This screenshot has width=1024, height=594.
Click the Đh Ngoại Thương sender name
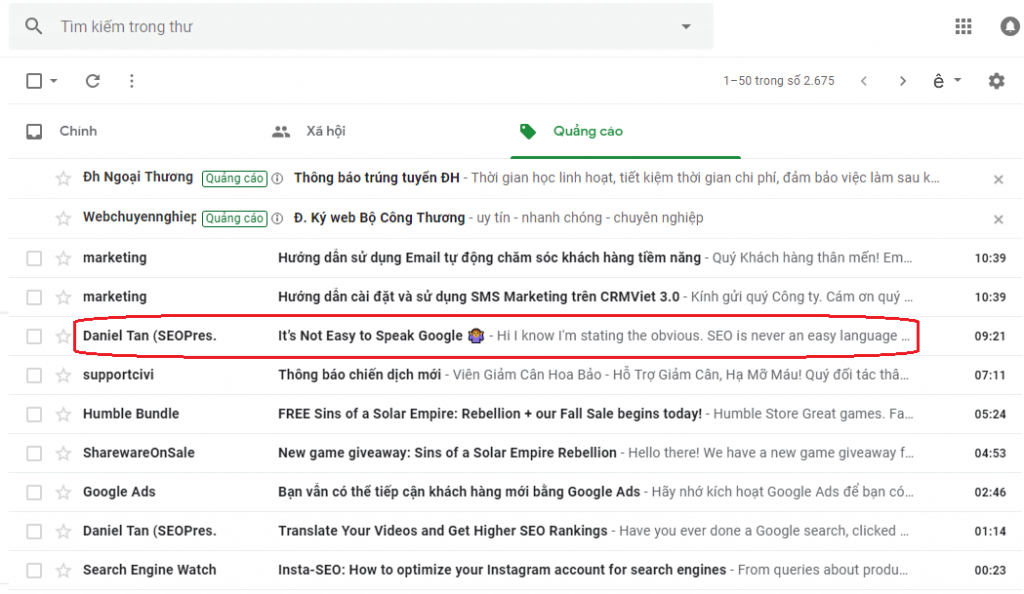coord(138,177)
